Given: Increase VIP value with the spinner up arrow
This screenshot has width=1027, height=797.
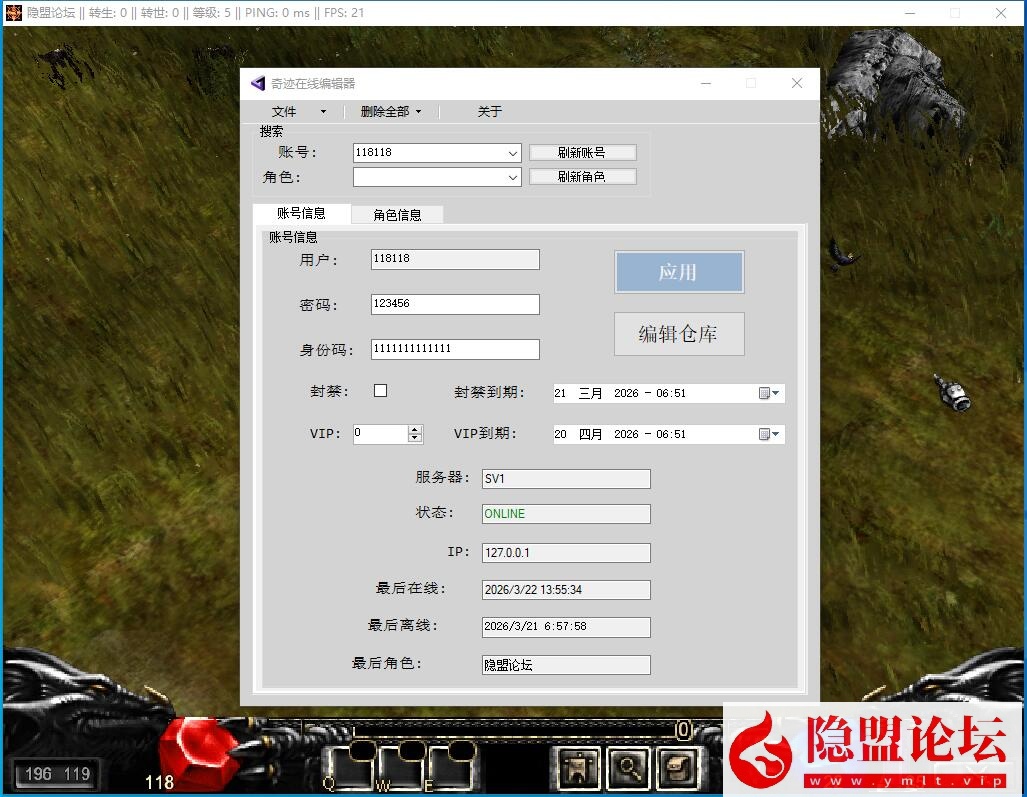Looking at the screenshot, I should pyautogui.click(x=414, y=429).
